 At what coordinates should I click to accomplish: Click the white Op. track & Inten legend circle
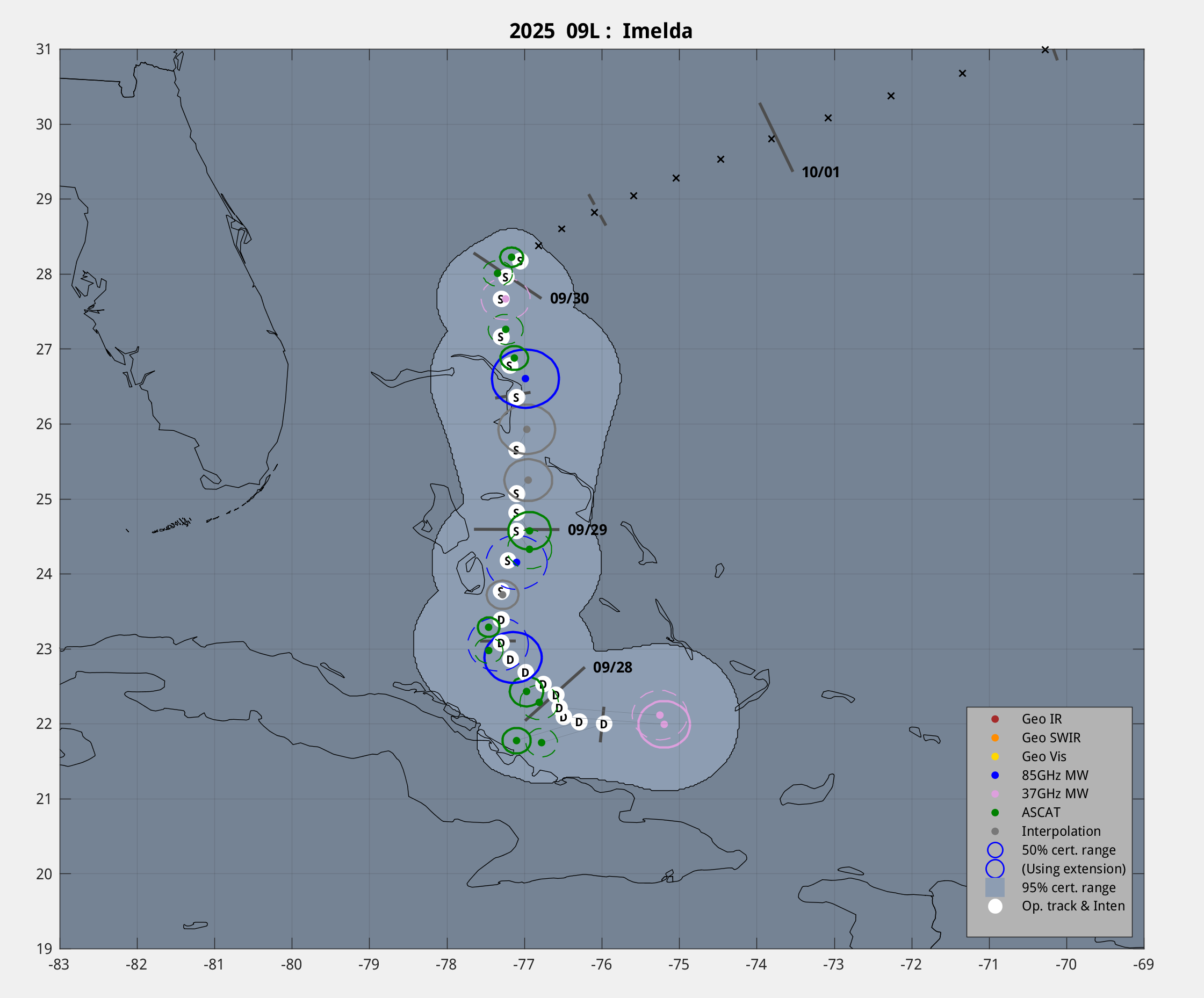994,906
